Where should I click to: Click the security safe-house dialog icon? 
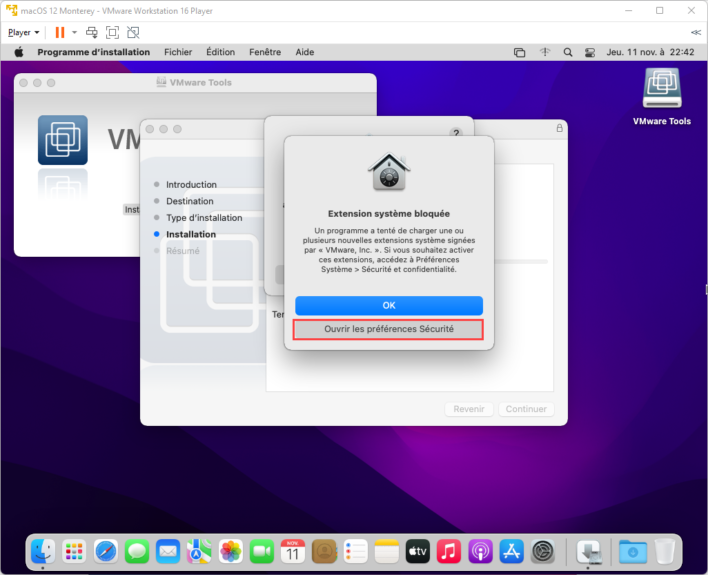tap(389, 172)
